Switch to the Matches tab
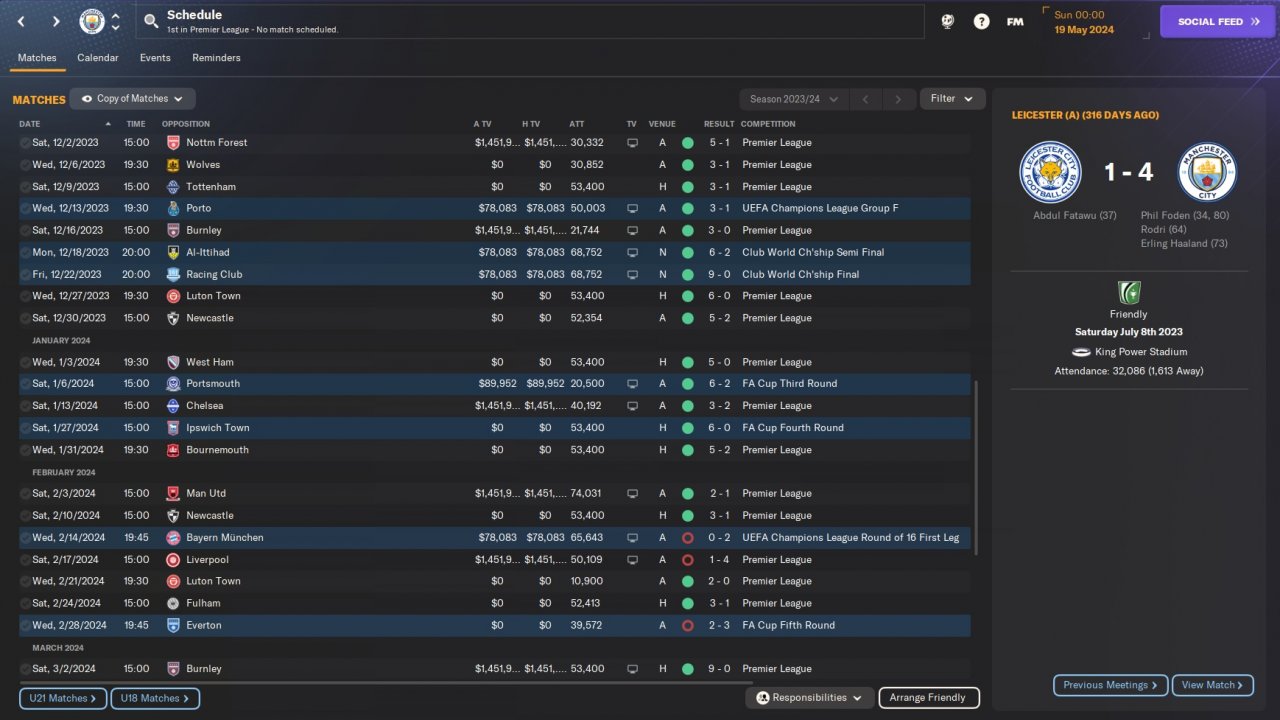Screen dimensions: 1280x720 pos(37,58)
